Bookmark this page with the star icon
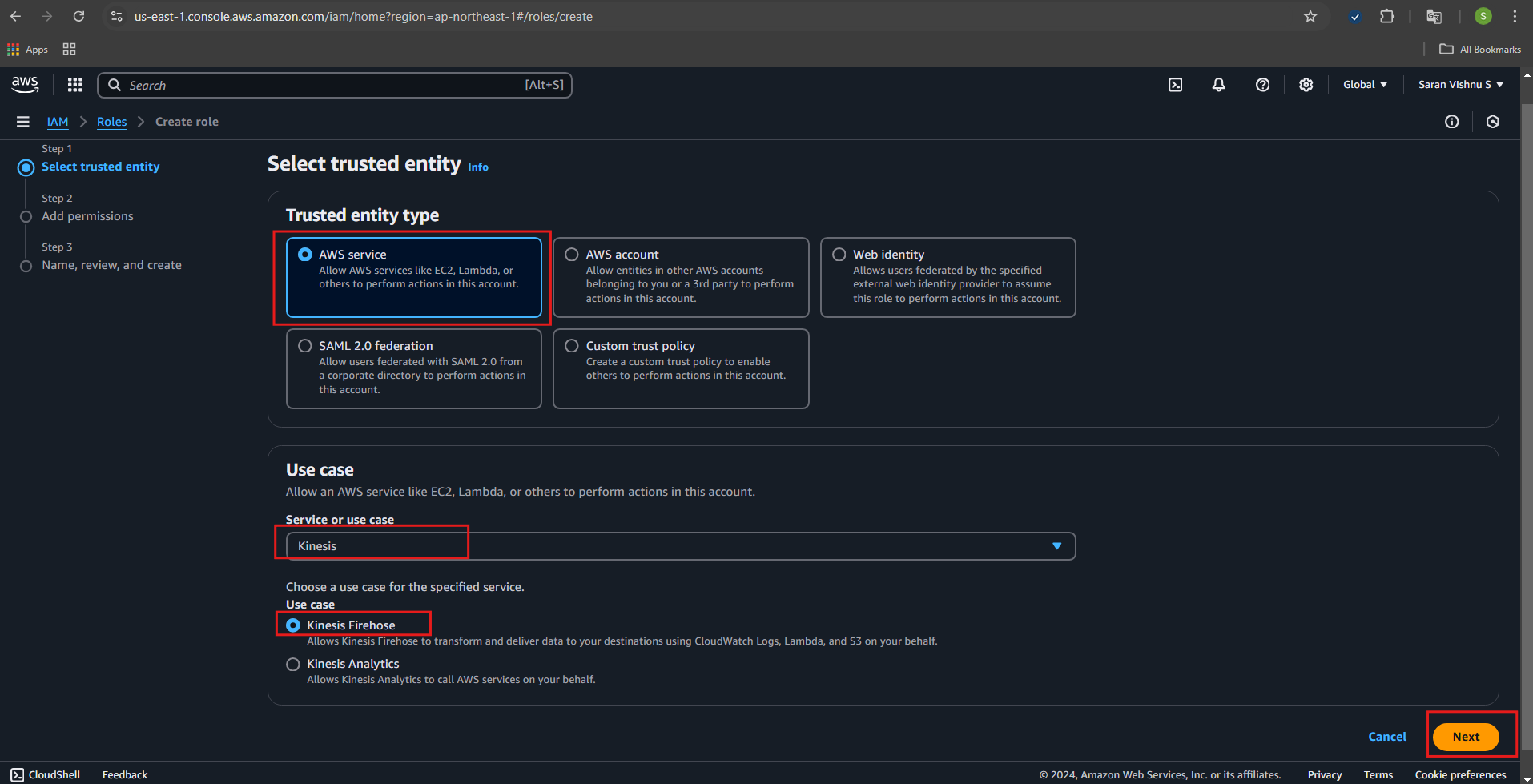1533x784 pixels. point(1310,17)
